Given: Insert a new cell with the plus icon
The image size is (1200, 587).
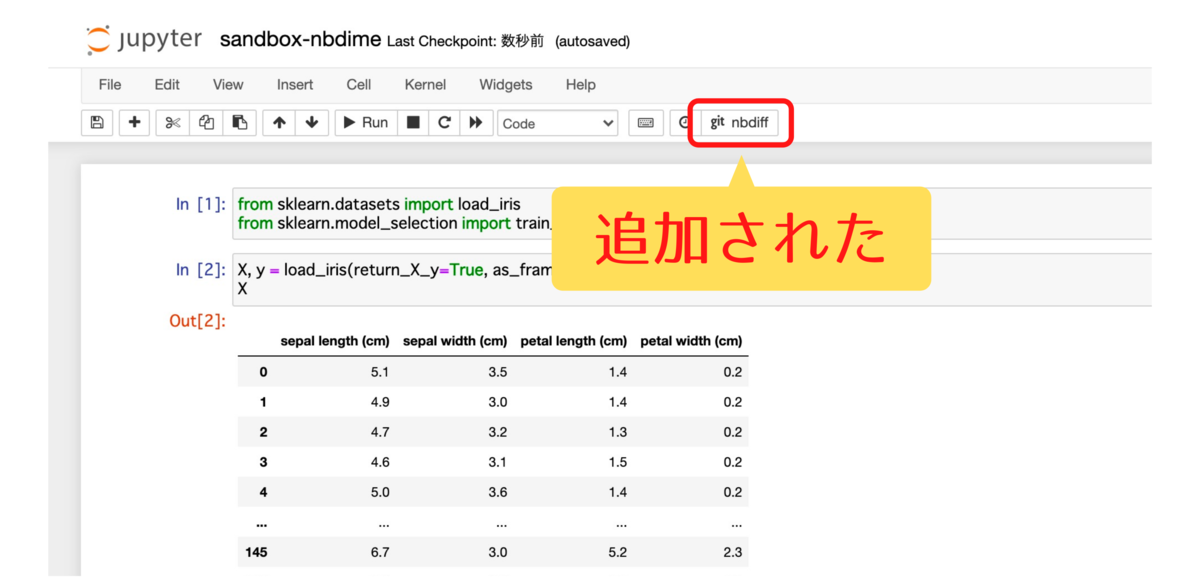Looking at the screenshot, I should click(x=134, y=122).
